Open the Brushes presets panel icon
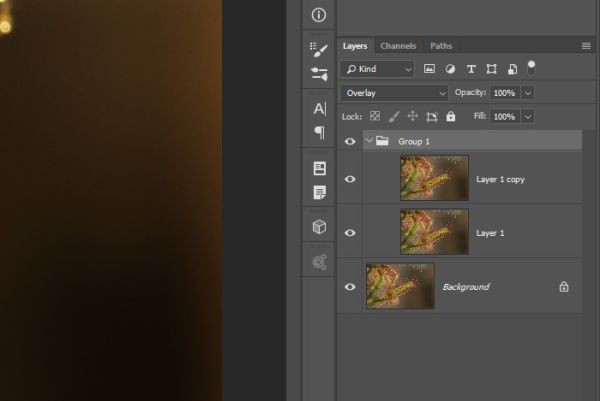 (x=319, y=73)
